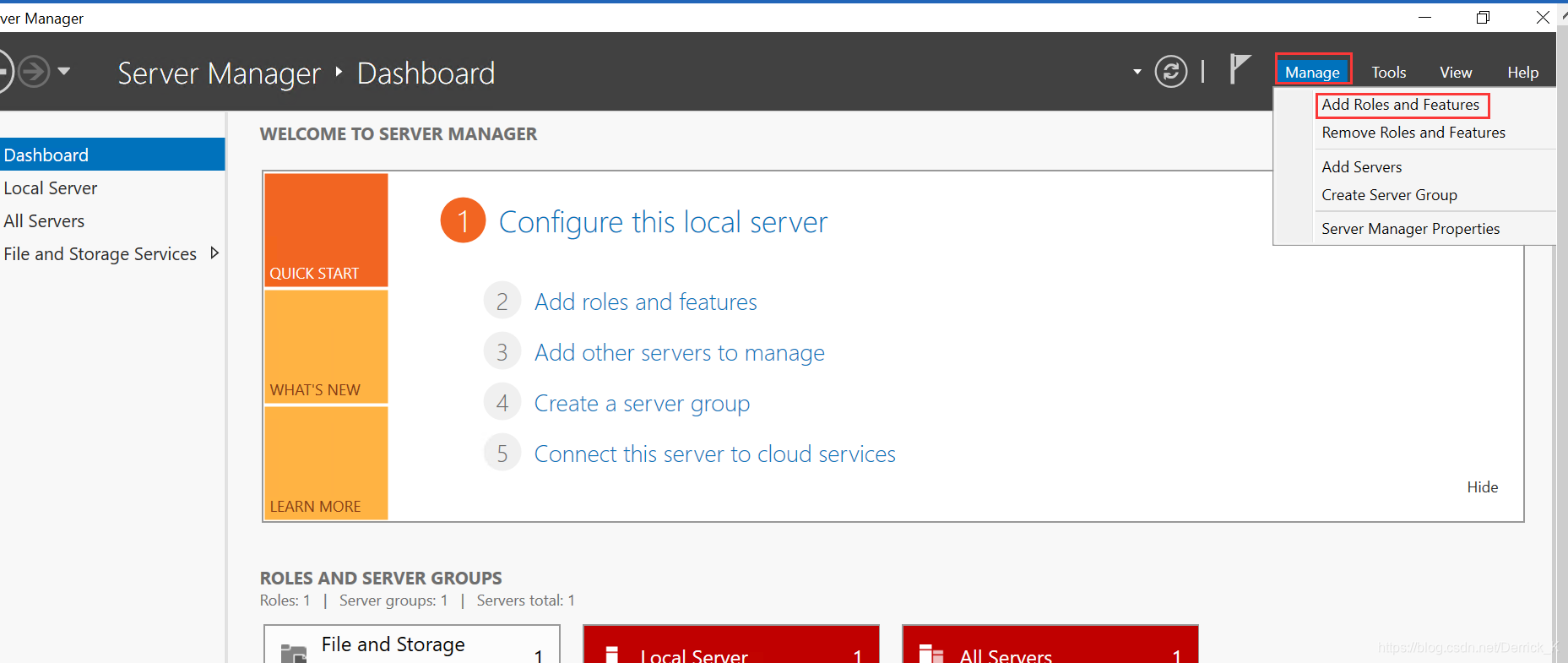
Task: Click the step 4 number circle
Action: [x=502, y=402]
